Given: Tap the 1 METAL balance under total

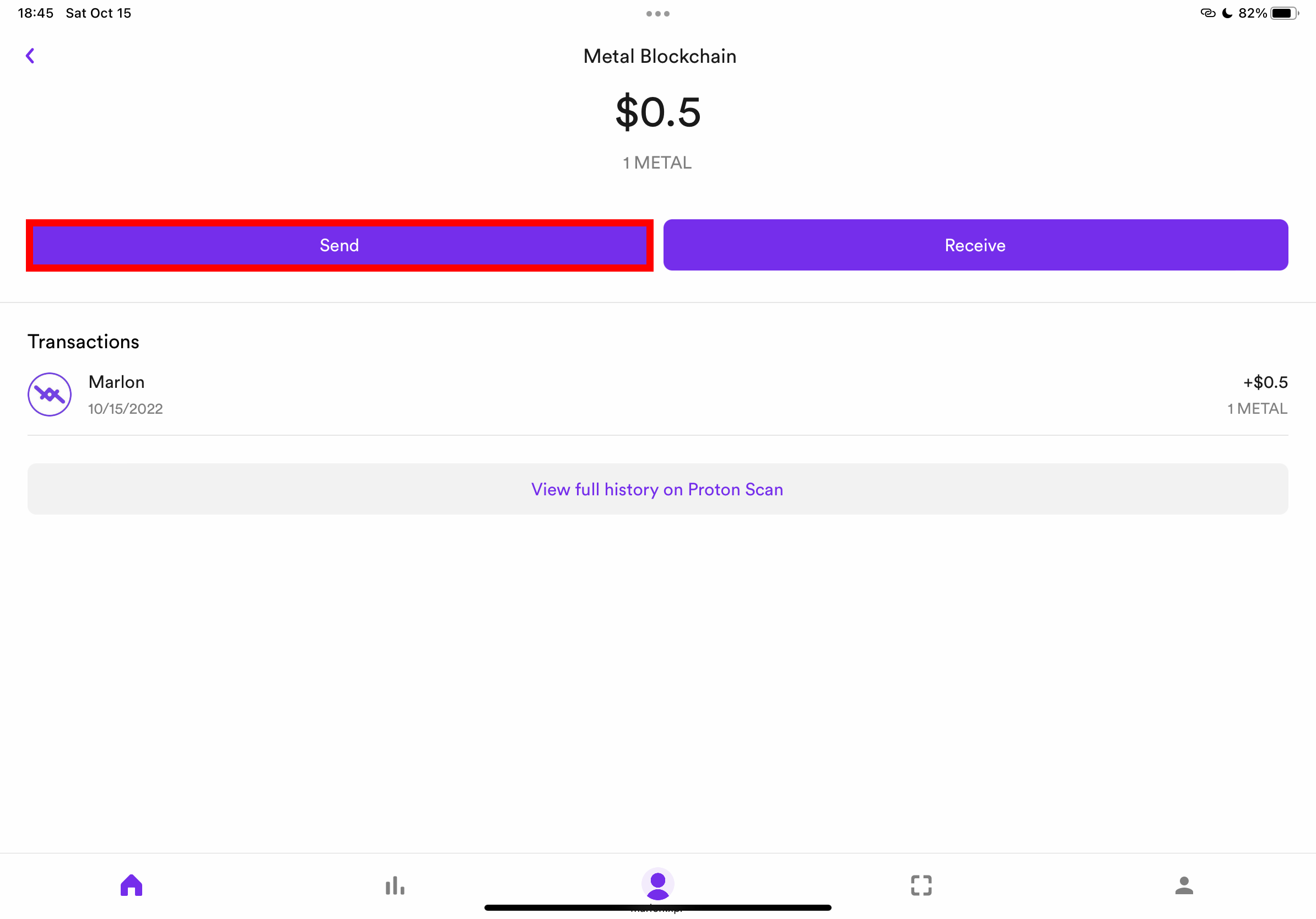Looking at the screenshot, I should tap(657, 163).
